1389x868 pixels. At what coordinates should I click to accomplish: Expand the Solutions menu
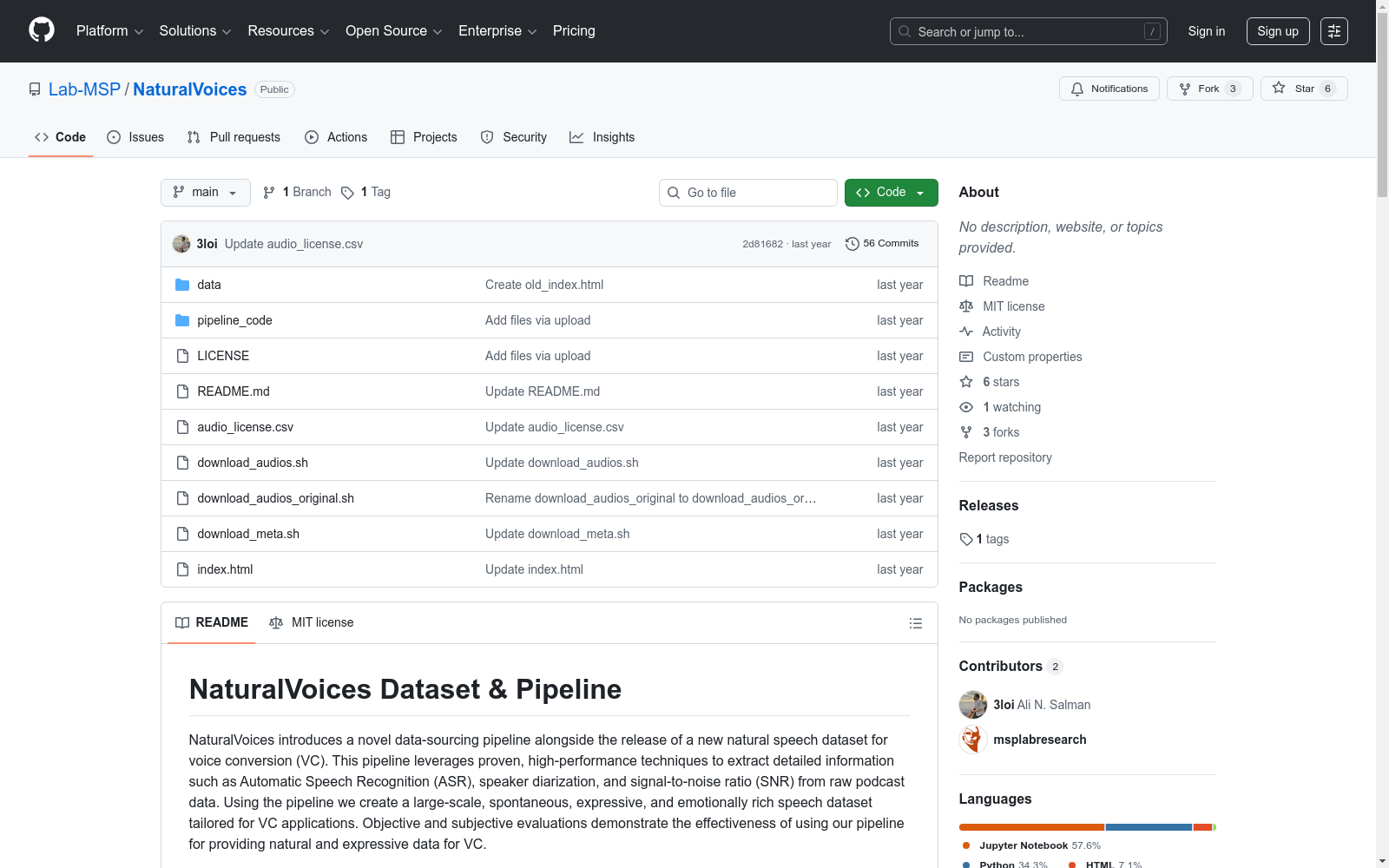point(195,31)
